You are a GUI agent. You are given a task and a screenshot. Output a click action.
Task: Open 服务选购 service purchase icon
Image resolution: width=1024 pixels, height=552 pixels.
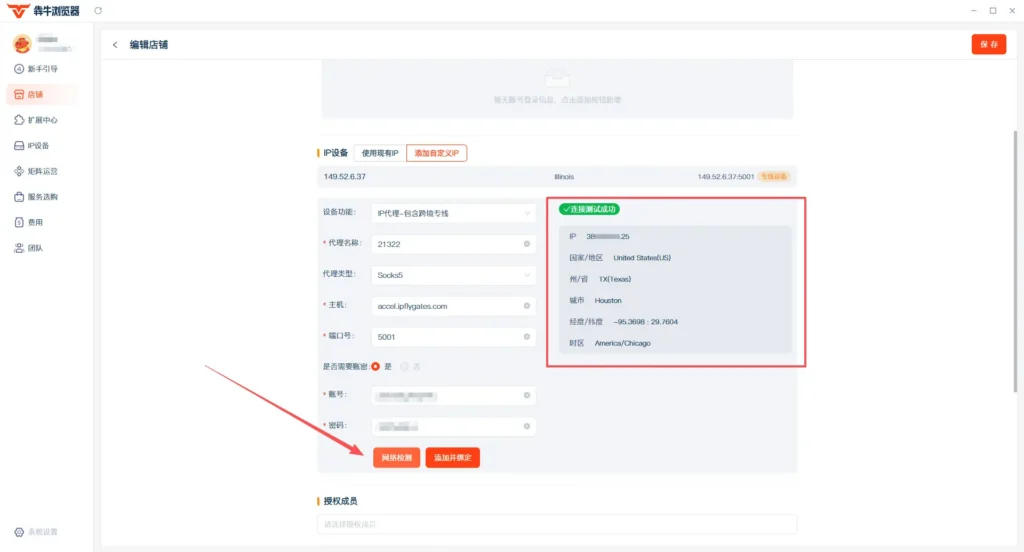pyautogui.click(x=19, y=197)
